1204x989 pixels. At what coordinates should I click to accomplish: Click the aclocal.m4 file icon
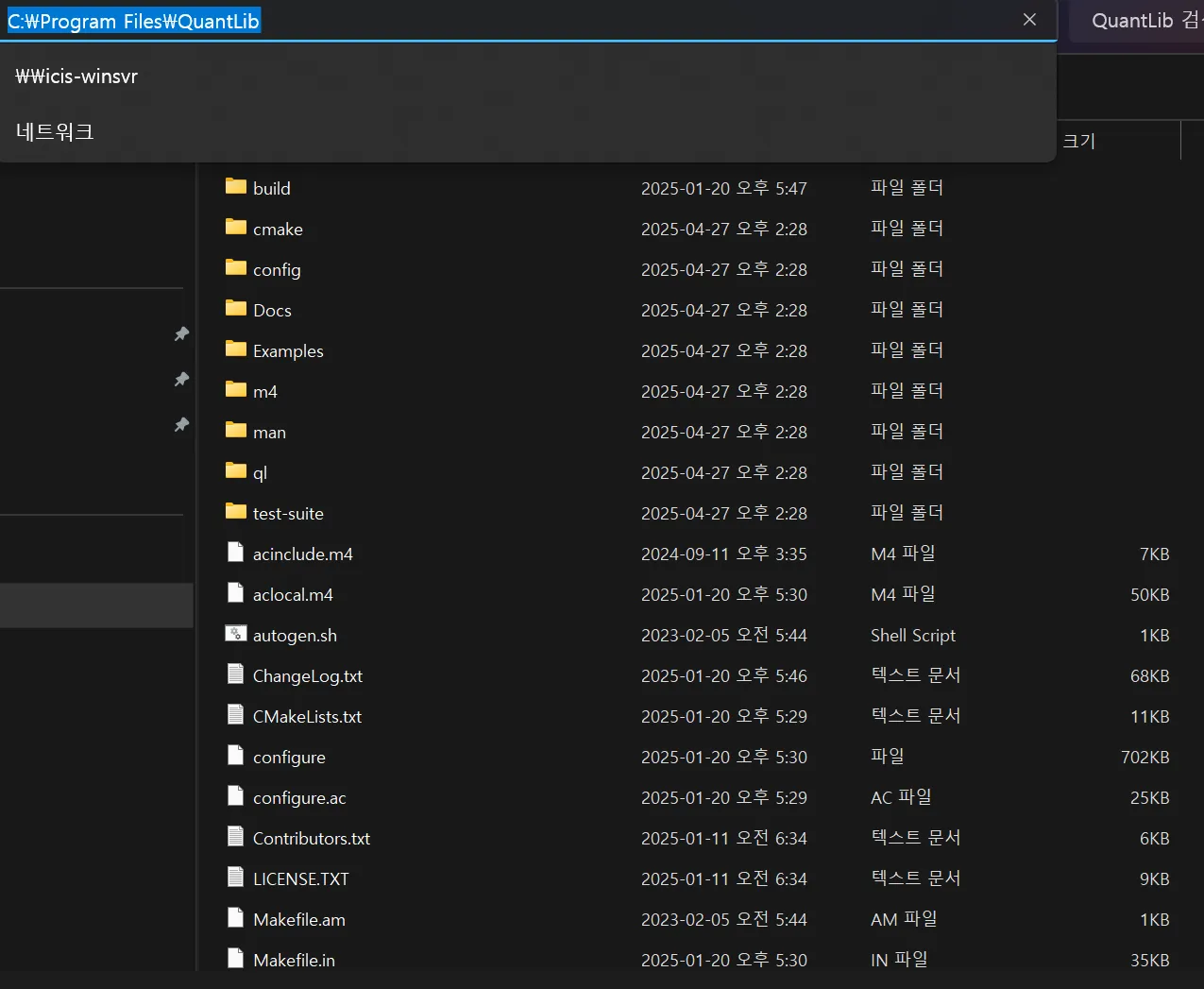(x=236, y=593)
